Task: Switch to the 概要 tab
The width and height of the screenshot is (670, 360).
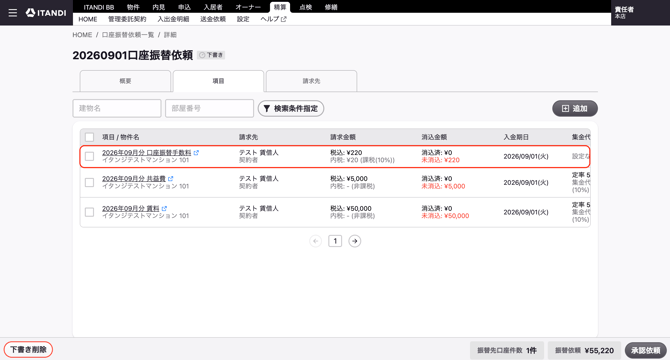Action: click(125, 81)
